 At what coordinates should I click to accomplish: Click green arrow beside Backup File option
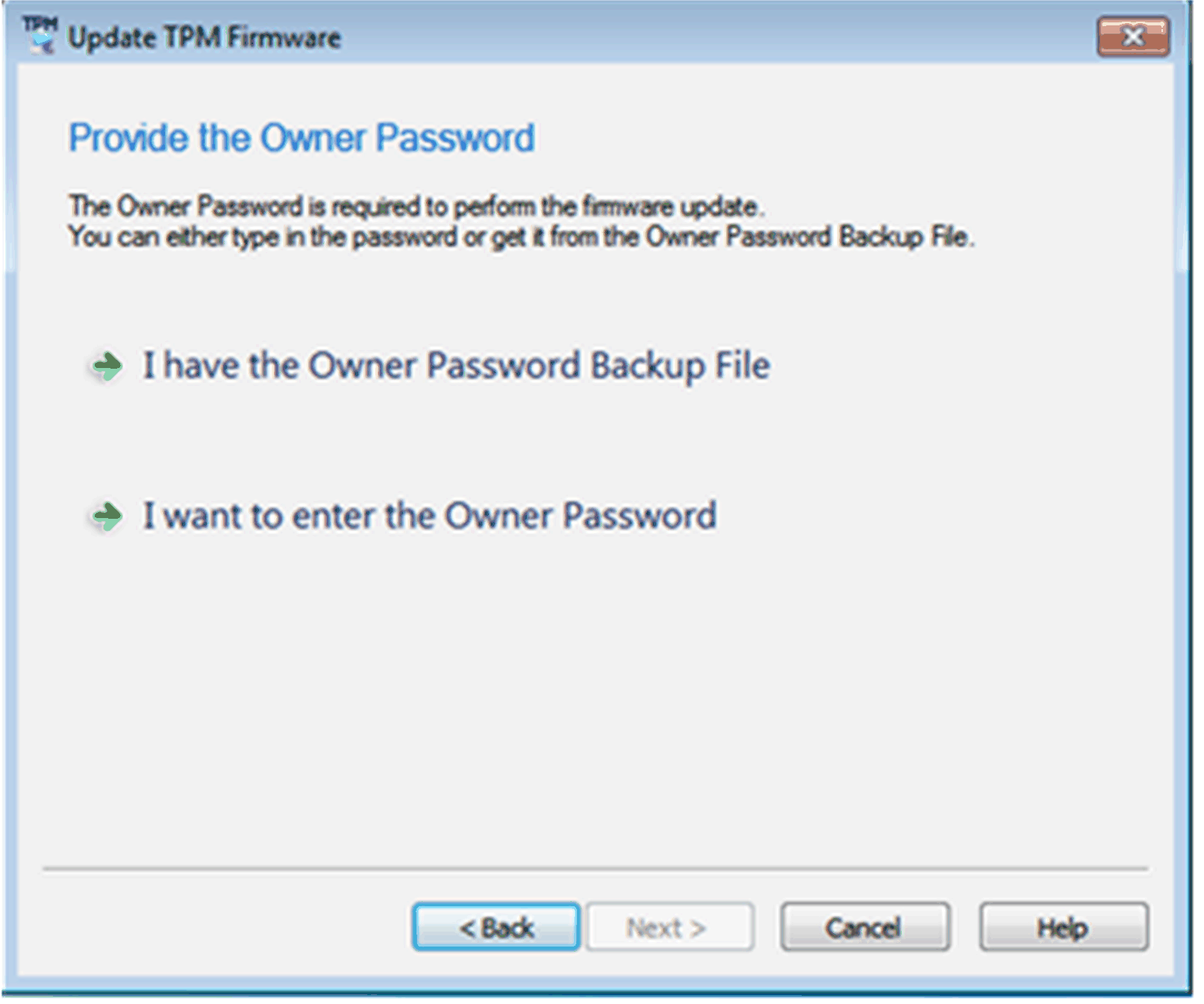click(107, 366)
